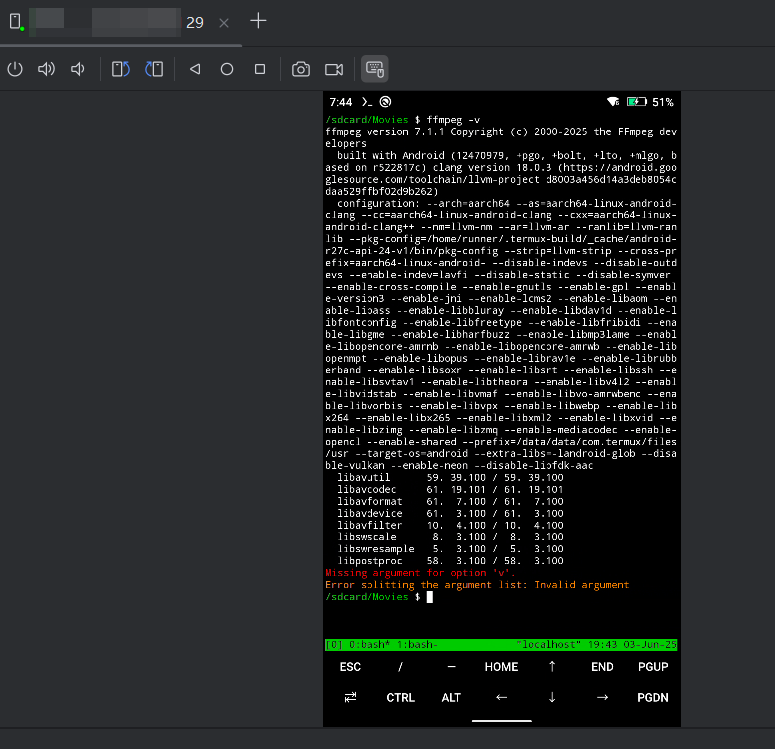This screenshot has height=749, width=775.
Task: Tap the left arrow key
Action: pyautogui.click(x=501, y=698)
